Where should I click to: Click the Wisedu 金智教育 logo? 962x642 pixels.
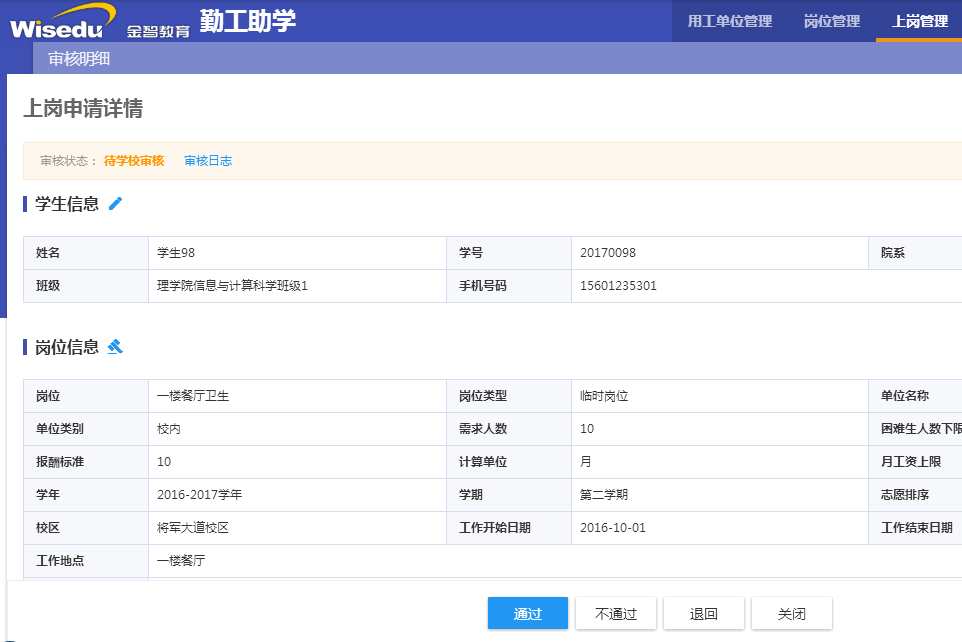[100, 22]
